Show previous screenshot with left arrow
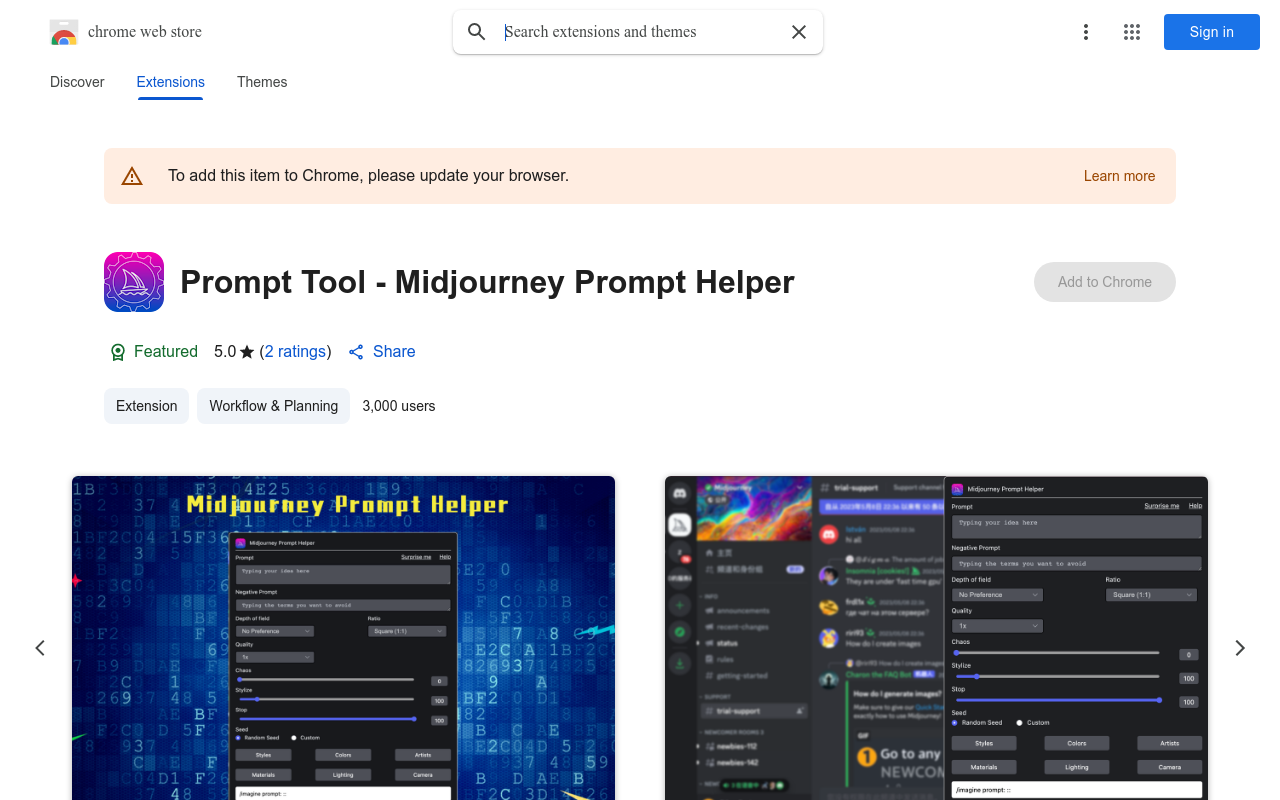Image resolution: width=1280 pixels, height=800 pixels. point(40,648)
